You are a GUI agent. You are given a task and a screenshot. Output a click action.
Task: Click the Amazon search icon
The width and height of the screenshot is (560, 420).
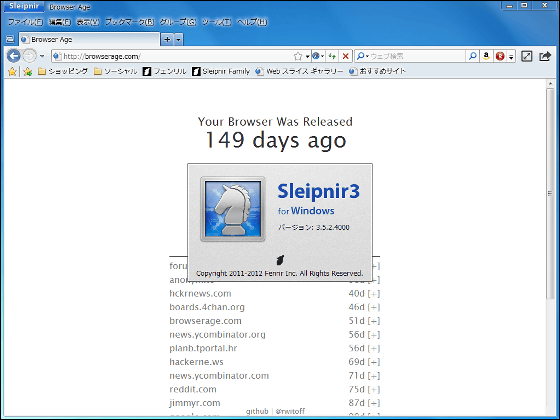pos(486,56)
